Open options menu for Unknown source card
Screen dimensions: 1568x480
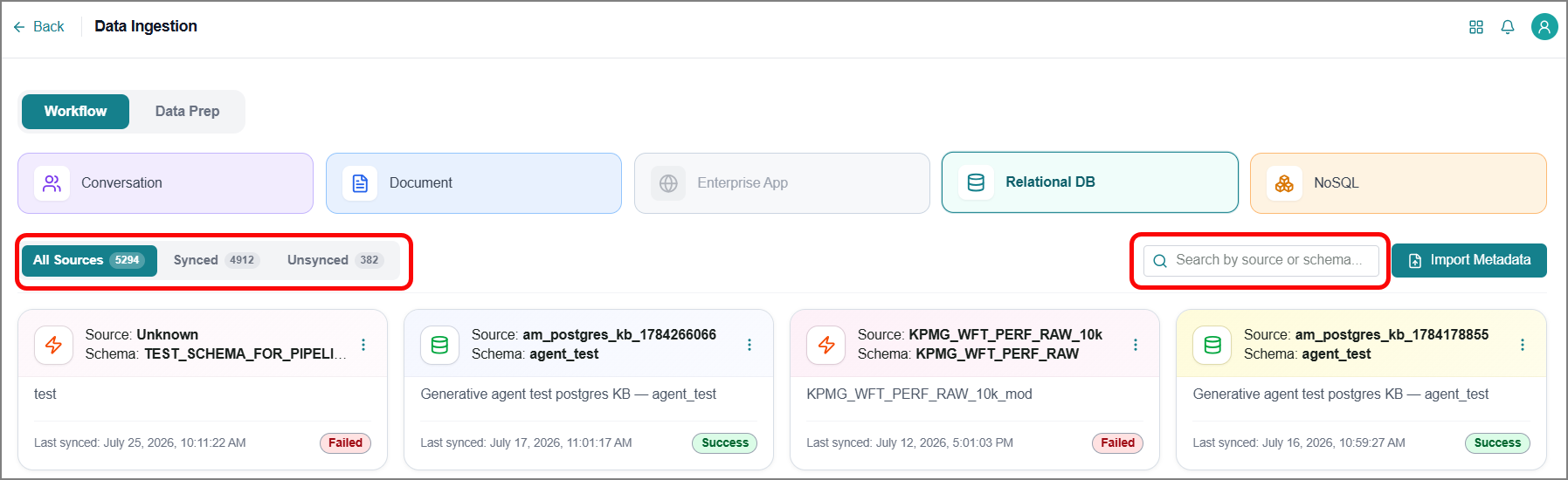pos(363,345)
